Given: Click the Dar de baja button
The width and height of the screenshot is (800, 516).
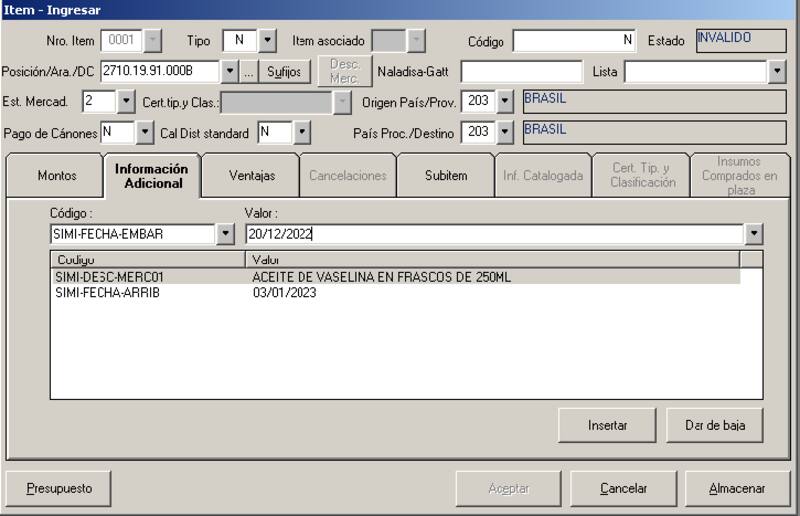Looking at the screenshot, I should pyautogui.click(x=715, y=425).
